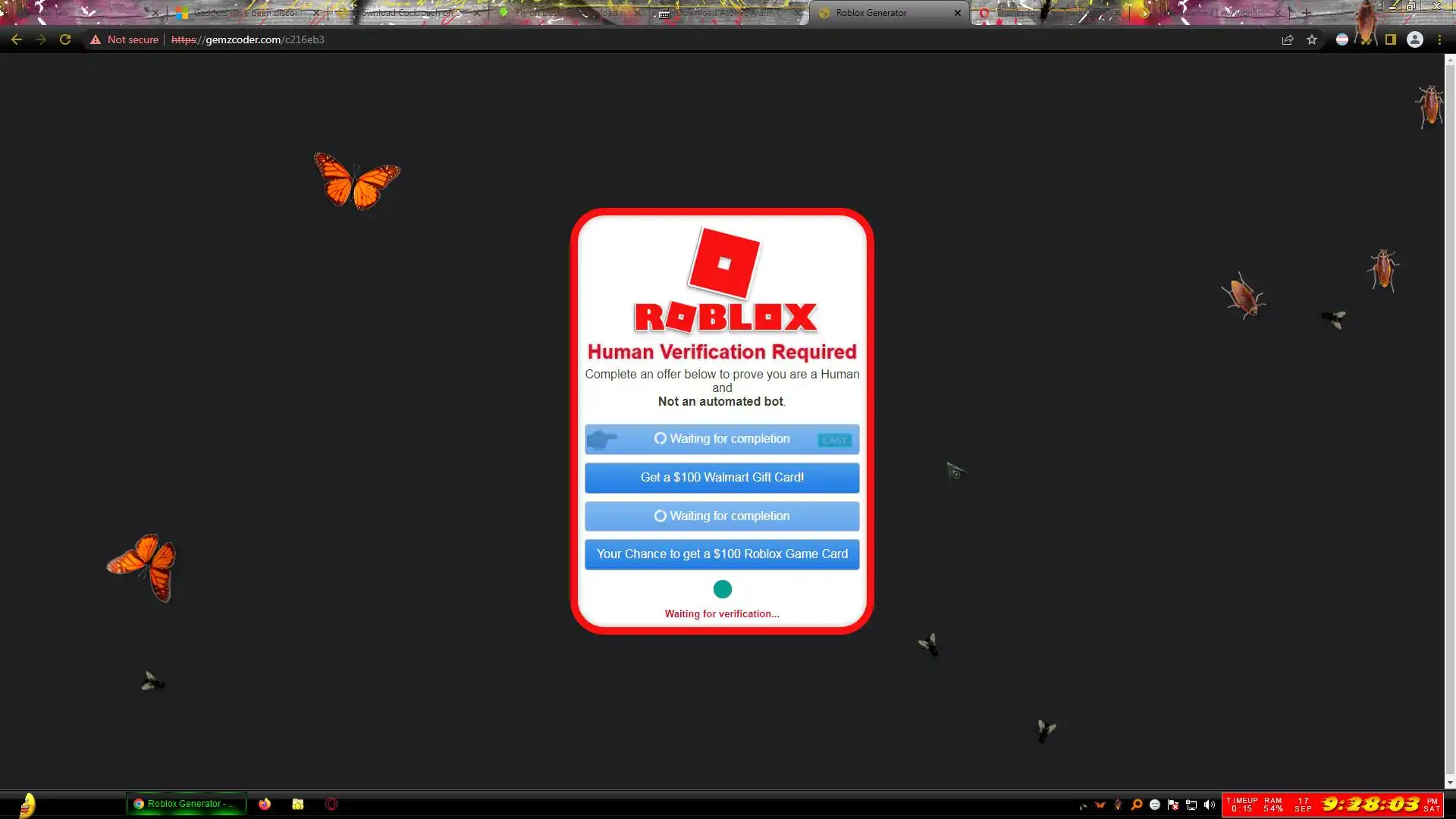
Task: Bookmark this page with the star icon
Action: (1312, 39)
